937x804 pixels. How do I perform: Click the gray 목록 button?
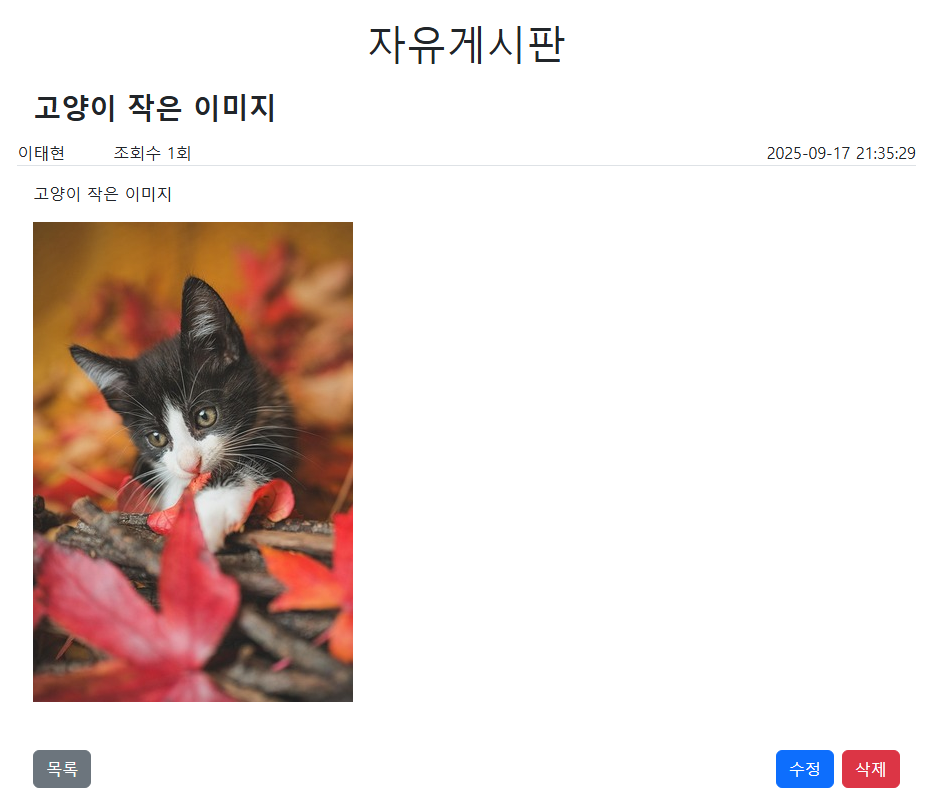click(x=62, y=769)
